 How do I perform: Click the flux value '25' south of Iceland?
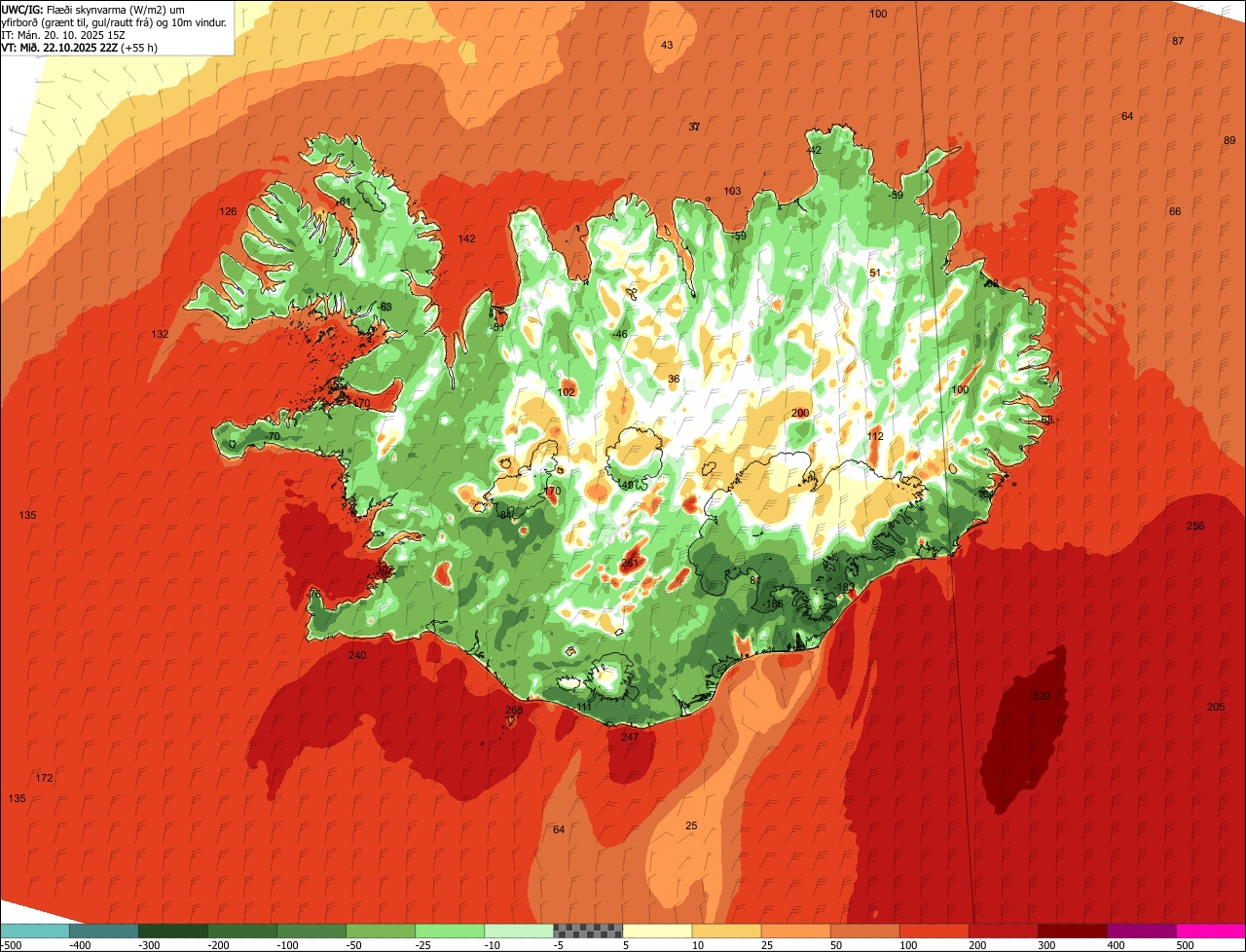[691, 826]
